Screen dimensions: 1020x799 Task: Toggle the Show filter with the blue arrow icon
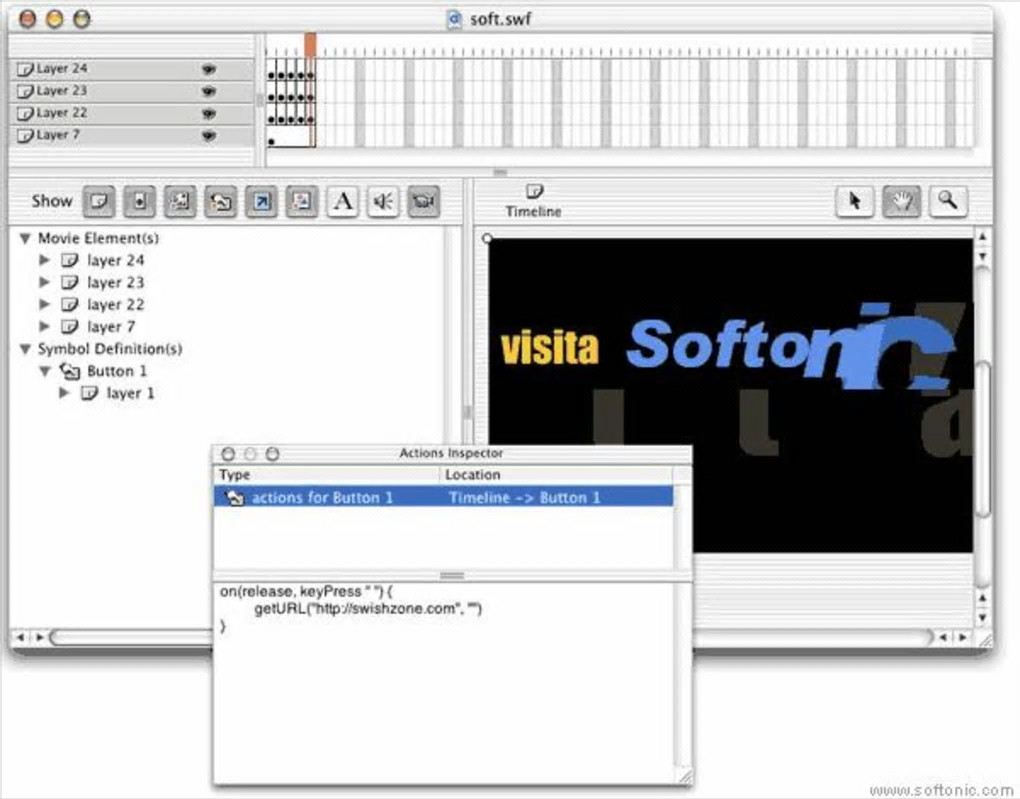tap(262, 202)
